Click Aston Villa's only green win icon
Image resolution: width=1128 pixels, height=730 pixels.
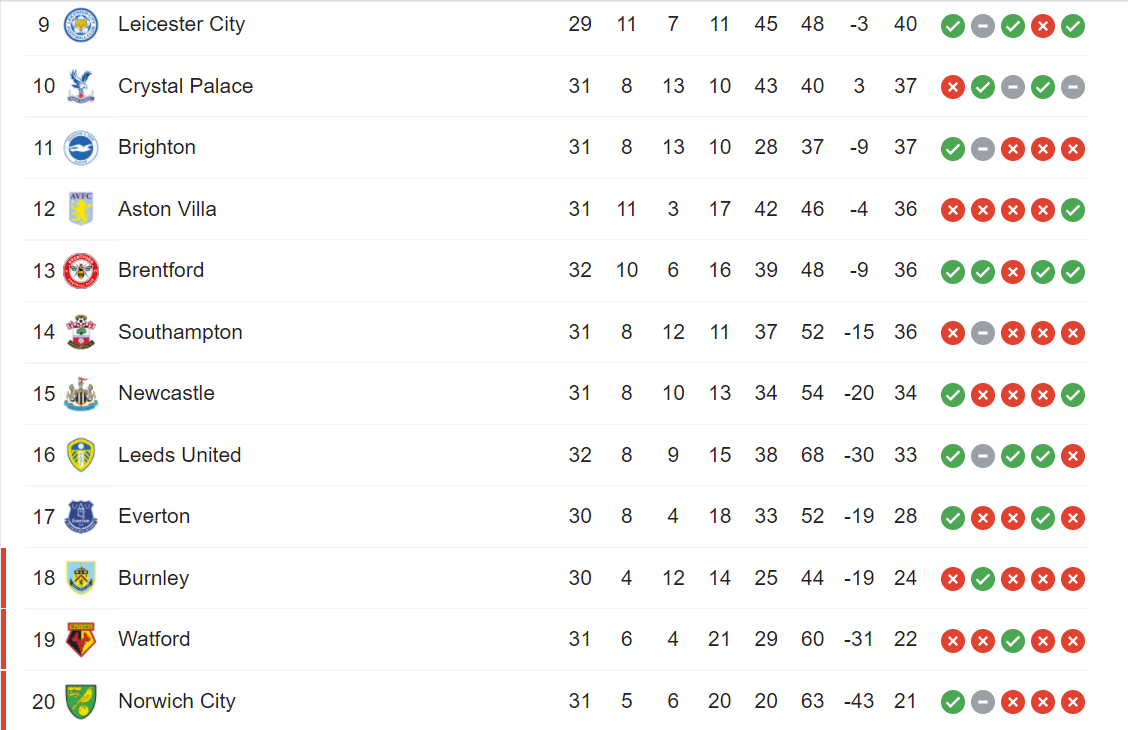(x=1073, y=210)
